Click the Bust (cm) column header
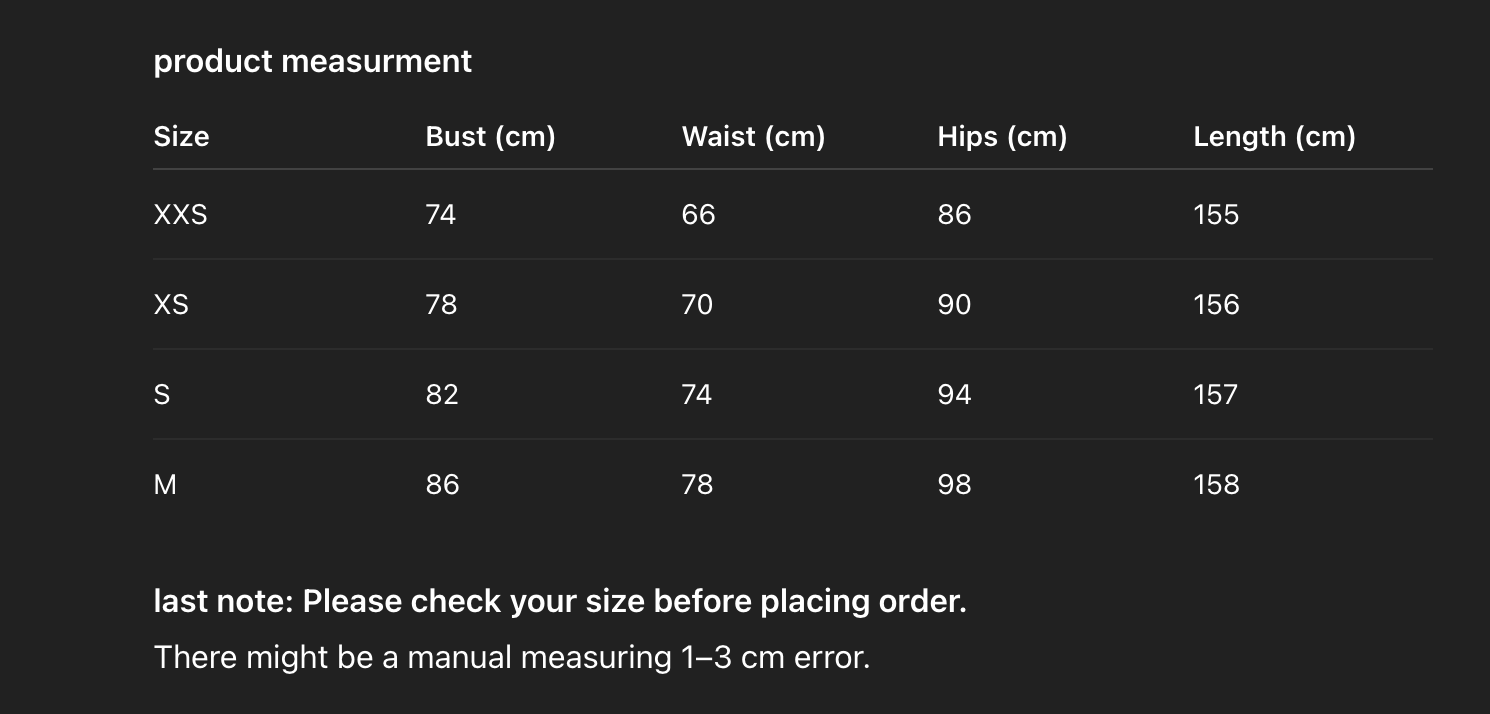This screenshot has width=1490, height=714. point(490,136)
